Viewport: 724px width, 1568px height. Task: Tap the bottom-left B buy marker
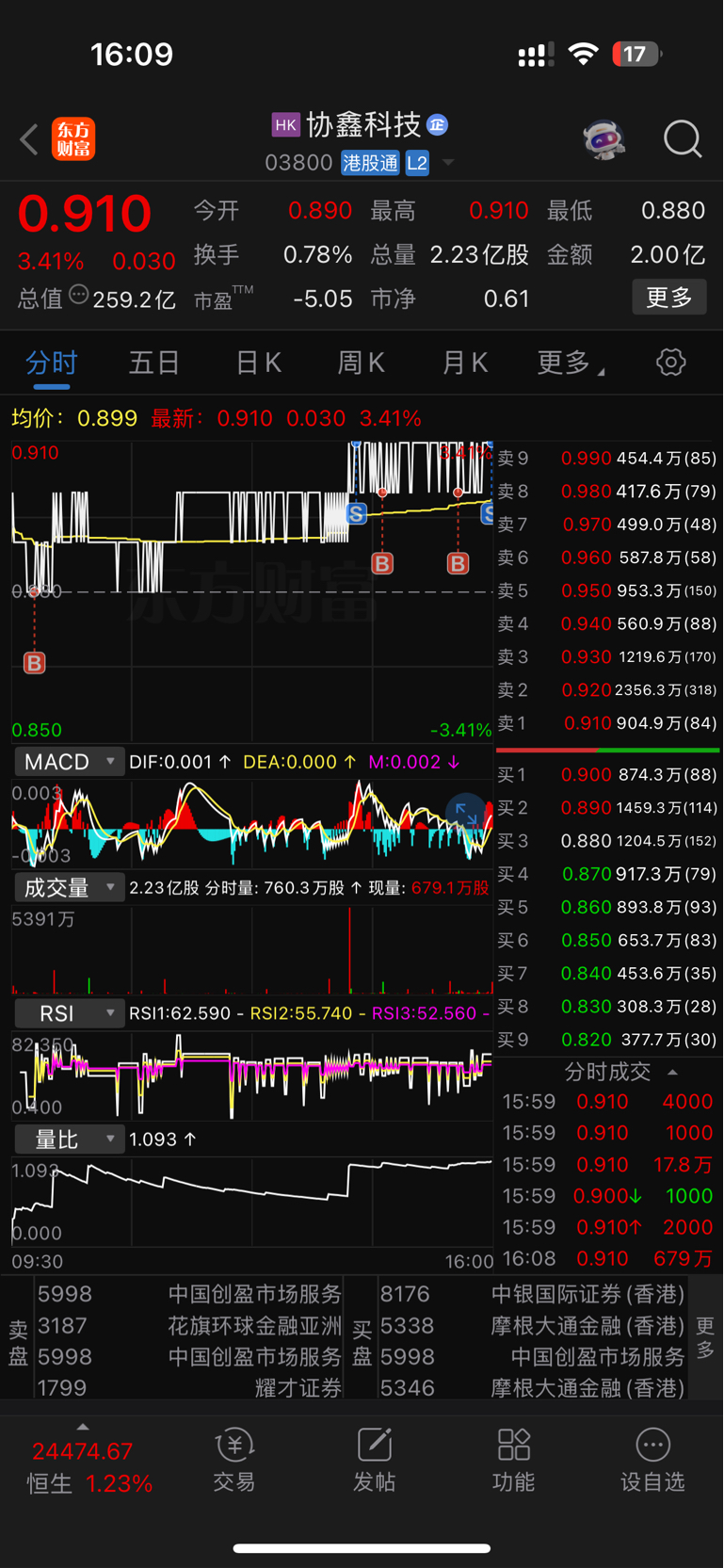[34, 663]
